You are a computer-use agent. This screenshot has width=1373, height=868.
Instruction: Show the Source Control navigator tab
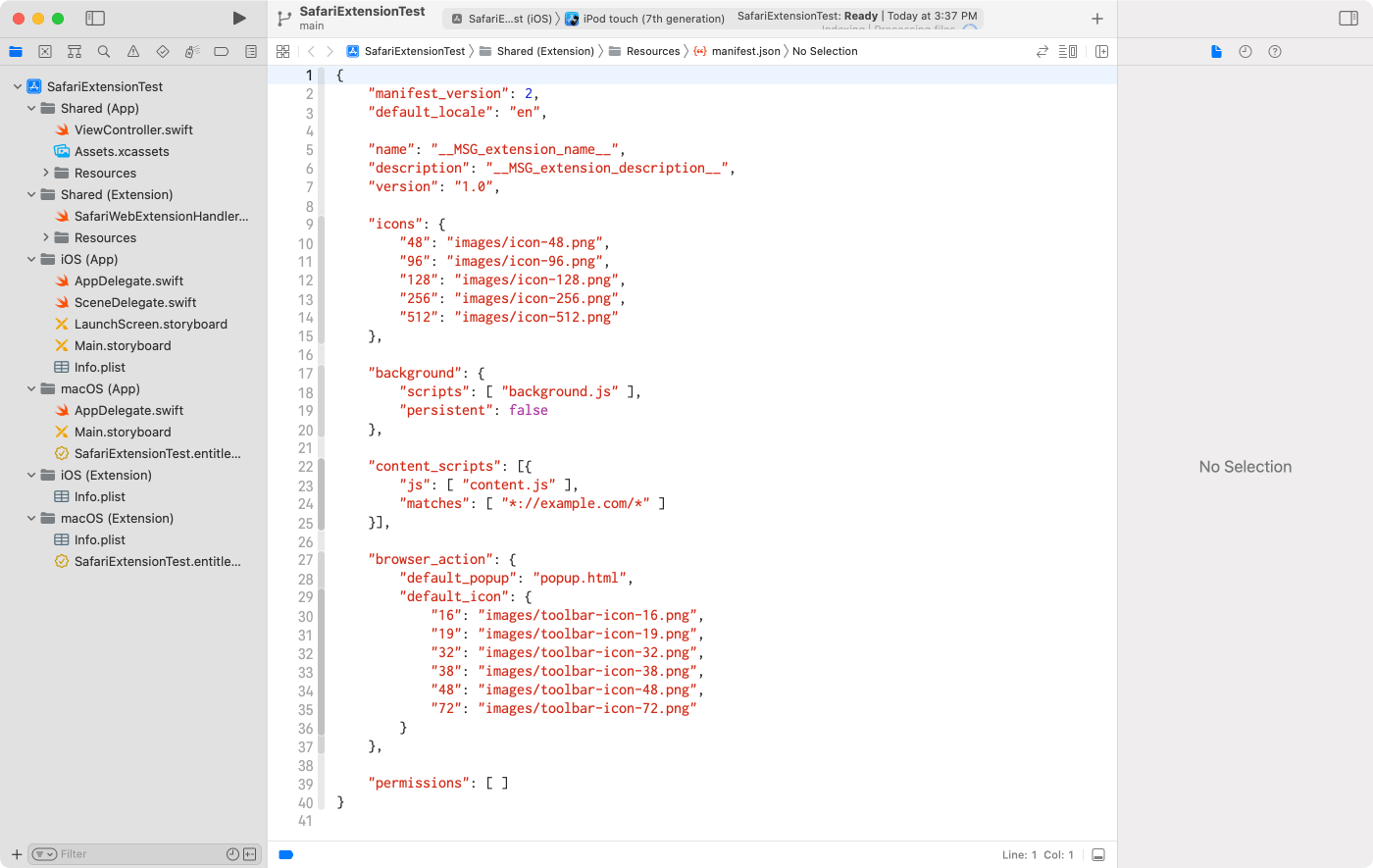point(45,51)
